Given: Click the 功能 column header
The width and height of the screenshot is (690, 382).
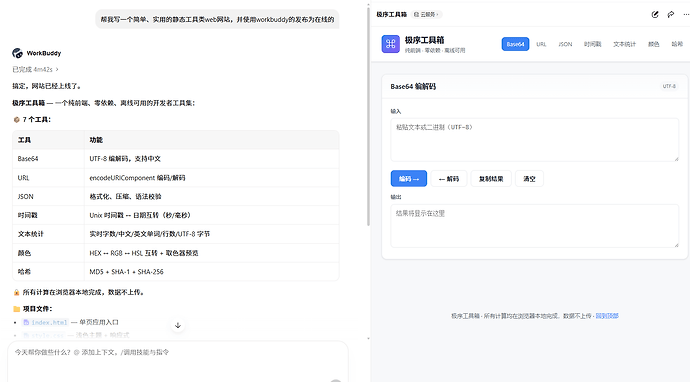Looking at the screenshot, I should pyautogui.click(x=212, y=140).
